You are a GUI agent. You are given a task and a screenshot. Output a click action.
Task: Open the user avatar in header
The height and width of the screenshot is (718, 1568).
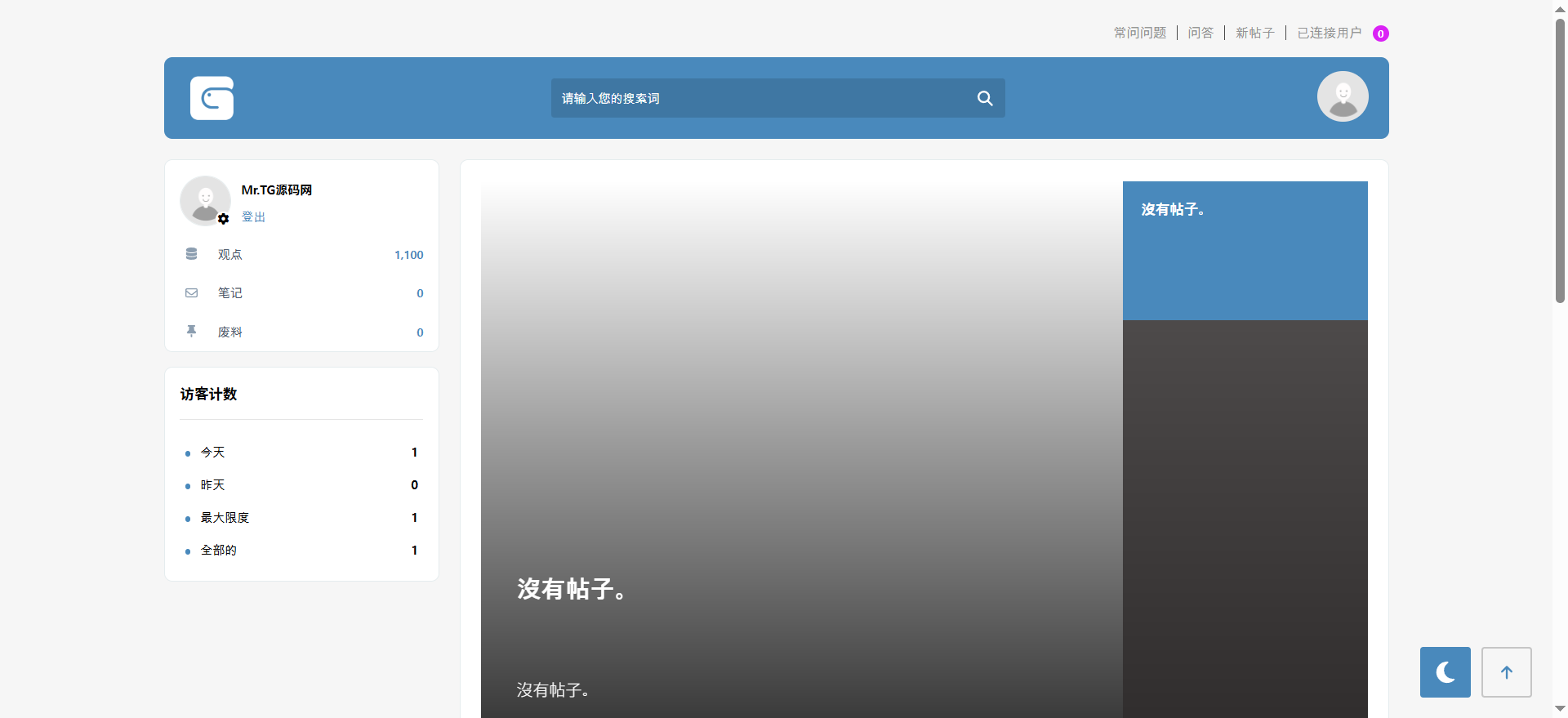(1342, 96)
